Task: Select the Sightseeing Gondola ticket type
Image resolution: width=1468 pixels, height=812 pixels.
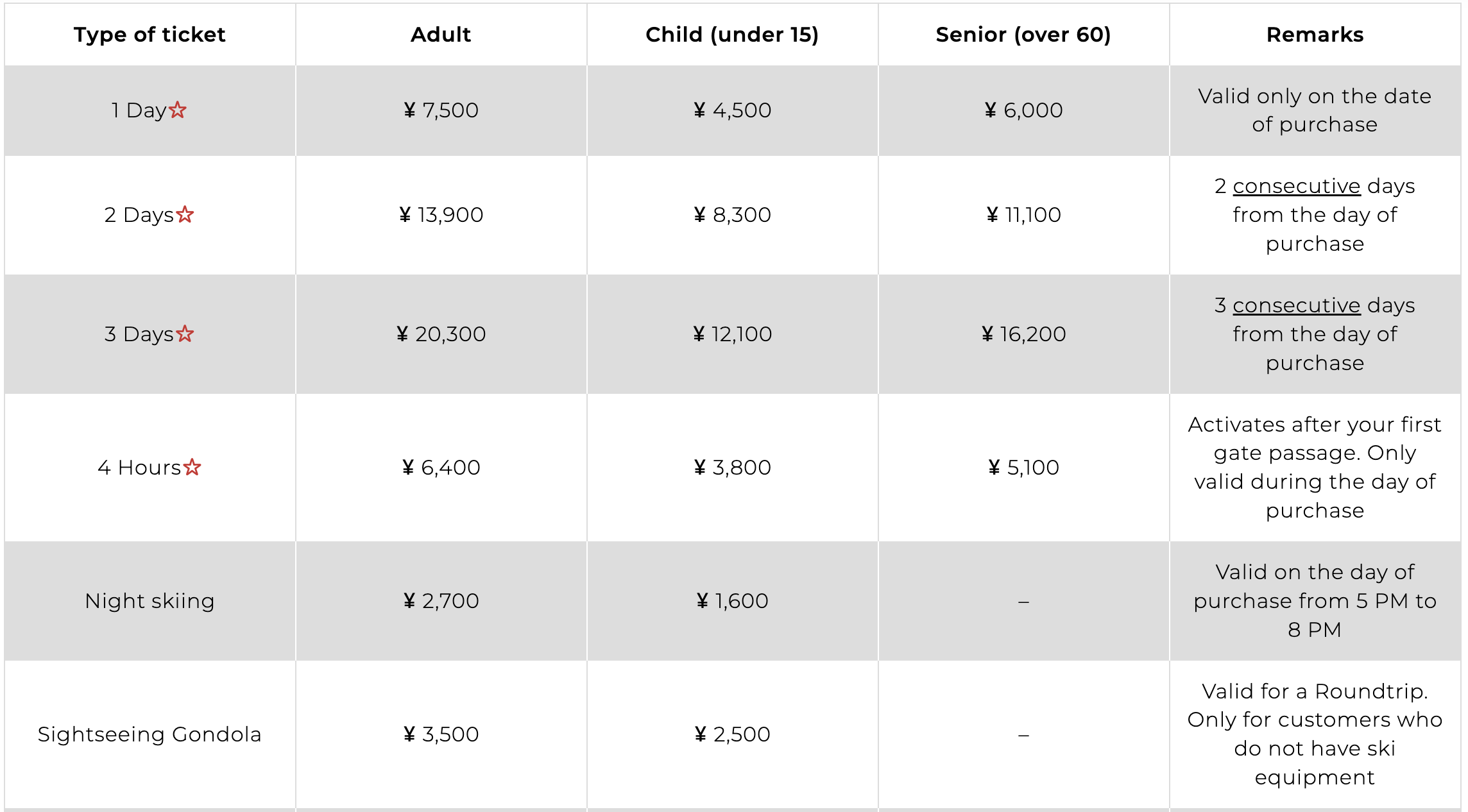Action: pyautogui.click(x=149, y=734)
